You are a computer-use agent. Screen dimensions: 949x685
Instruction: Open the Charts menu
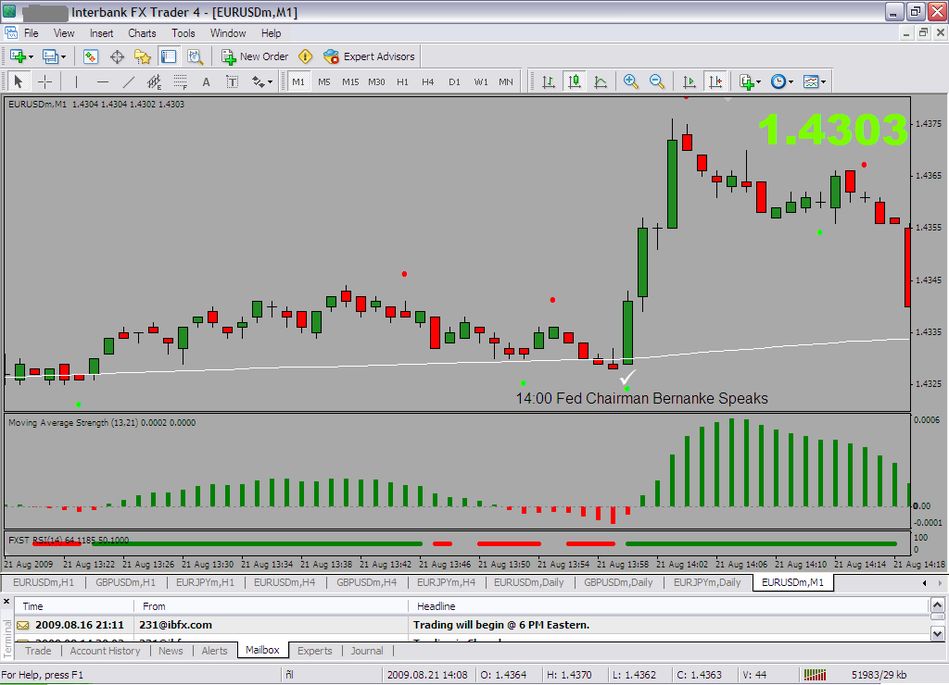141,33
